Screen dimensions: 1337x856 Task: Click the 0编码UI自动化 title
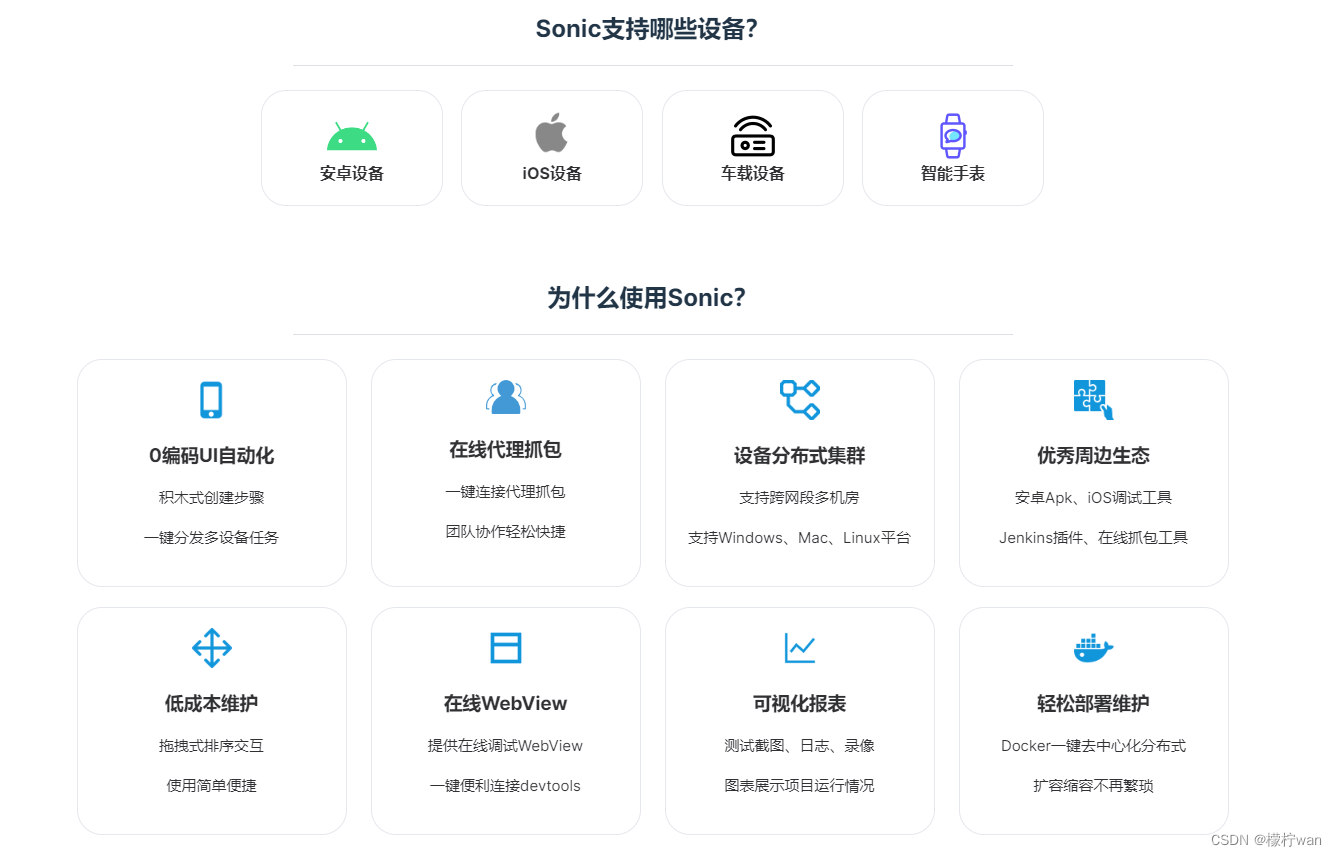point(212,456)
